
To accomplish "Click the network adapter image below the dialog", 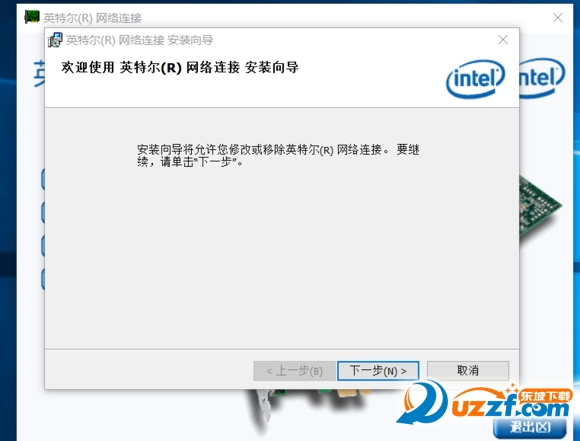I will tap(307, 407).
